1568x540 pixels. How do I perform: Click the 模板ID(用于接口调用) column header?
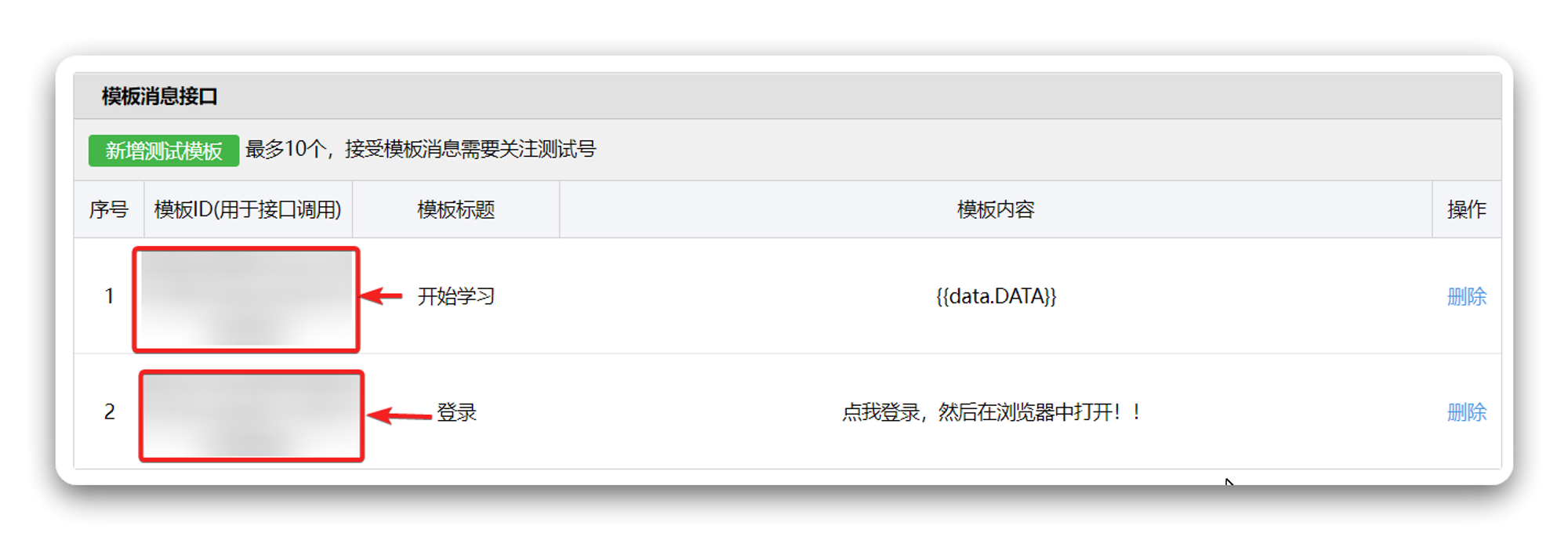(x=248, y=209)
